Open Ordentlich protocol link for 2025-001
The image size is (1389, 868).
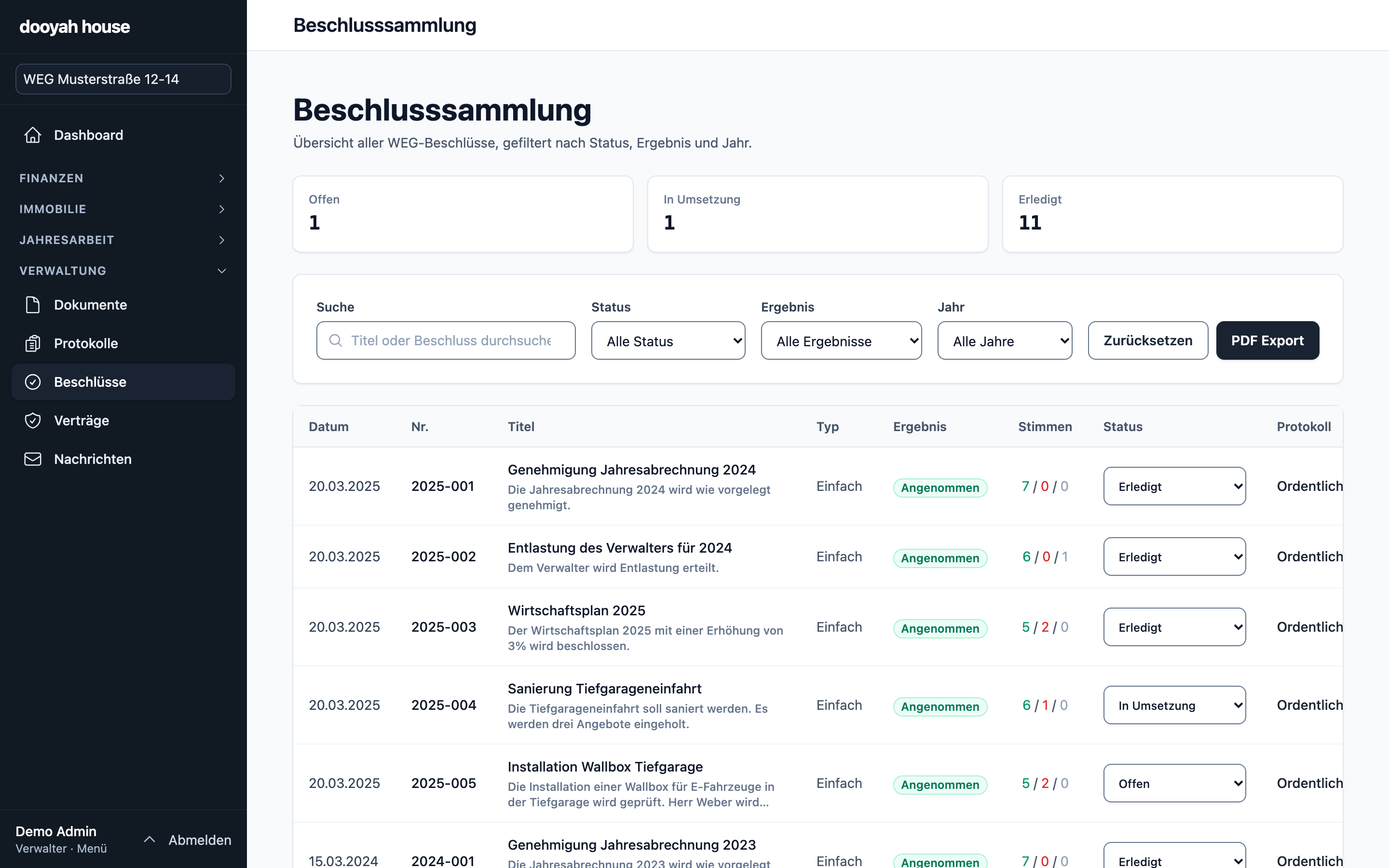pyautogui.click(x=1309, y=486)
